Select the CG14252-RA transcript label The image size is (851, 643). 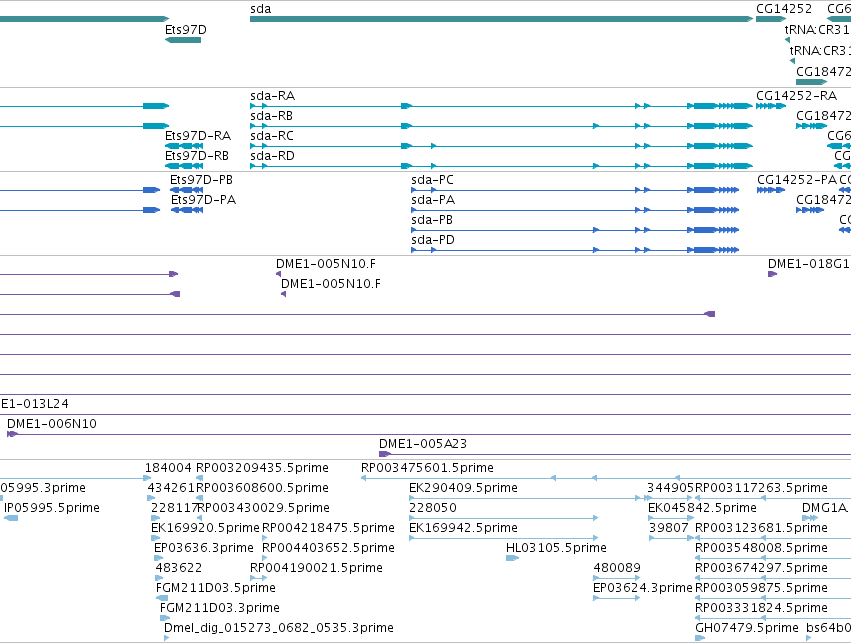click(797, 96)
